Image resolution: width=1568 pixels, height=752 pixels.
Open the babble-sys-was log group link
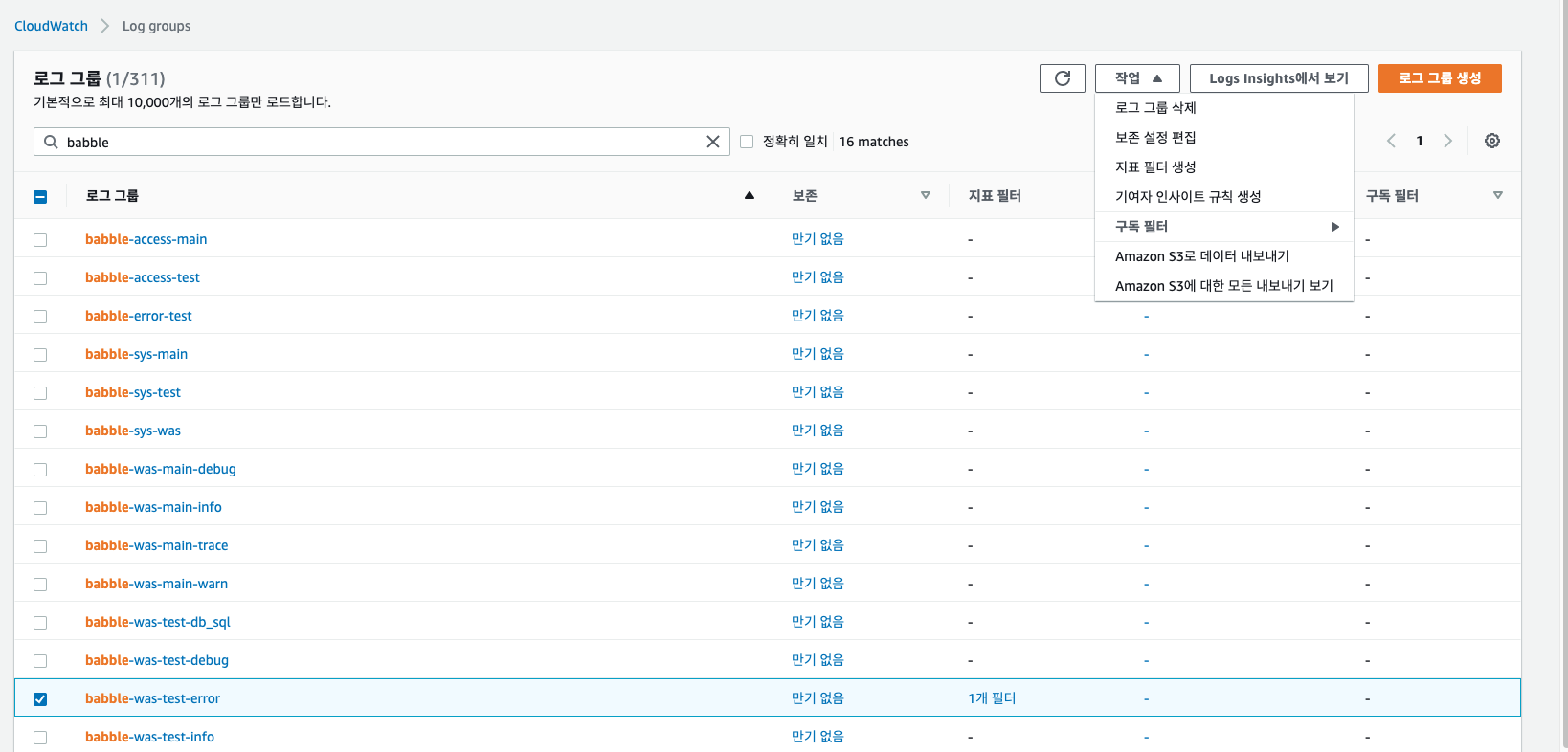click(x=132, y=431)
